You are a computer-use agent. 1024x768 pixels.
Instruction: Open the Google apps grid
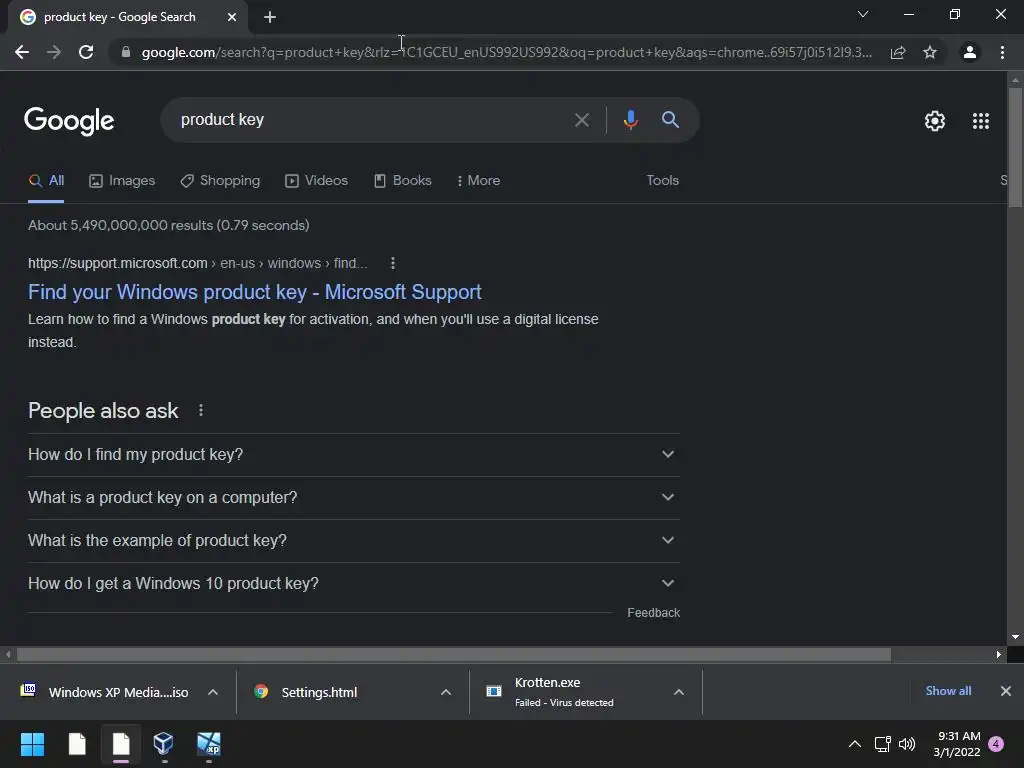(981, 121)
